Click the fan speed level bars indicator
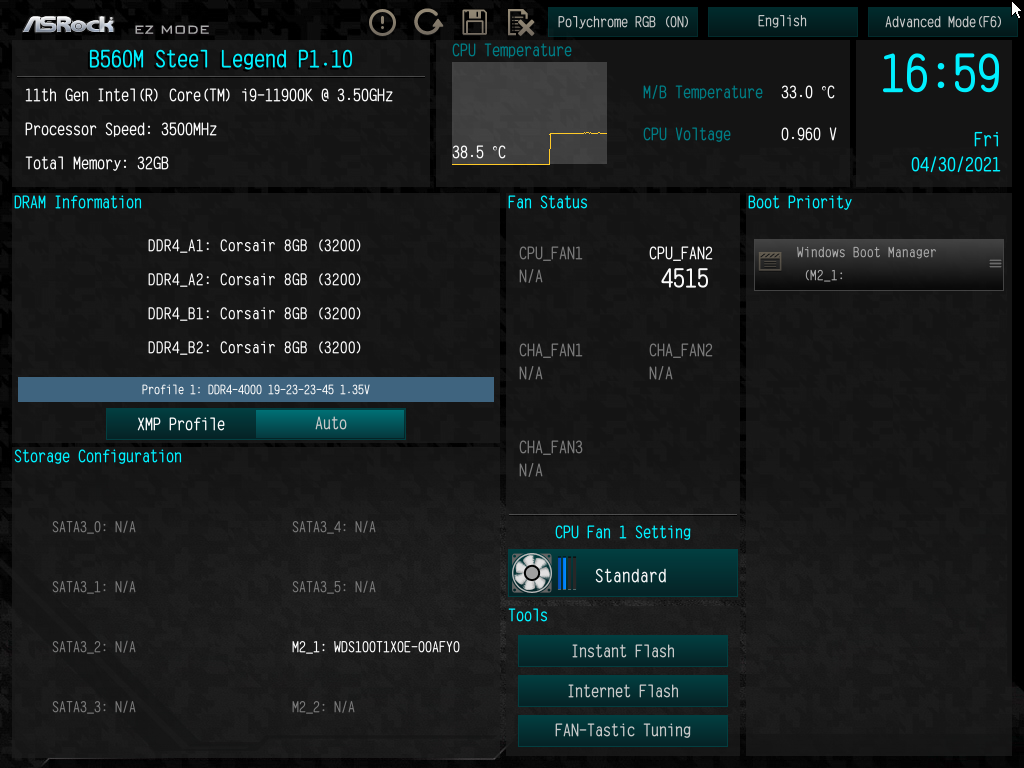Screen dimensions: 1024x768 point(567,573)
